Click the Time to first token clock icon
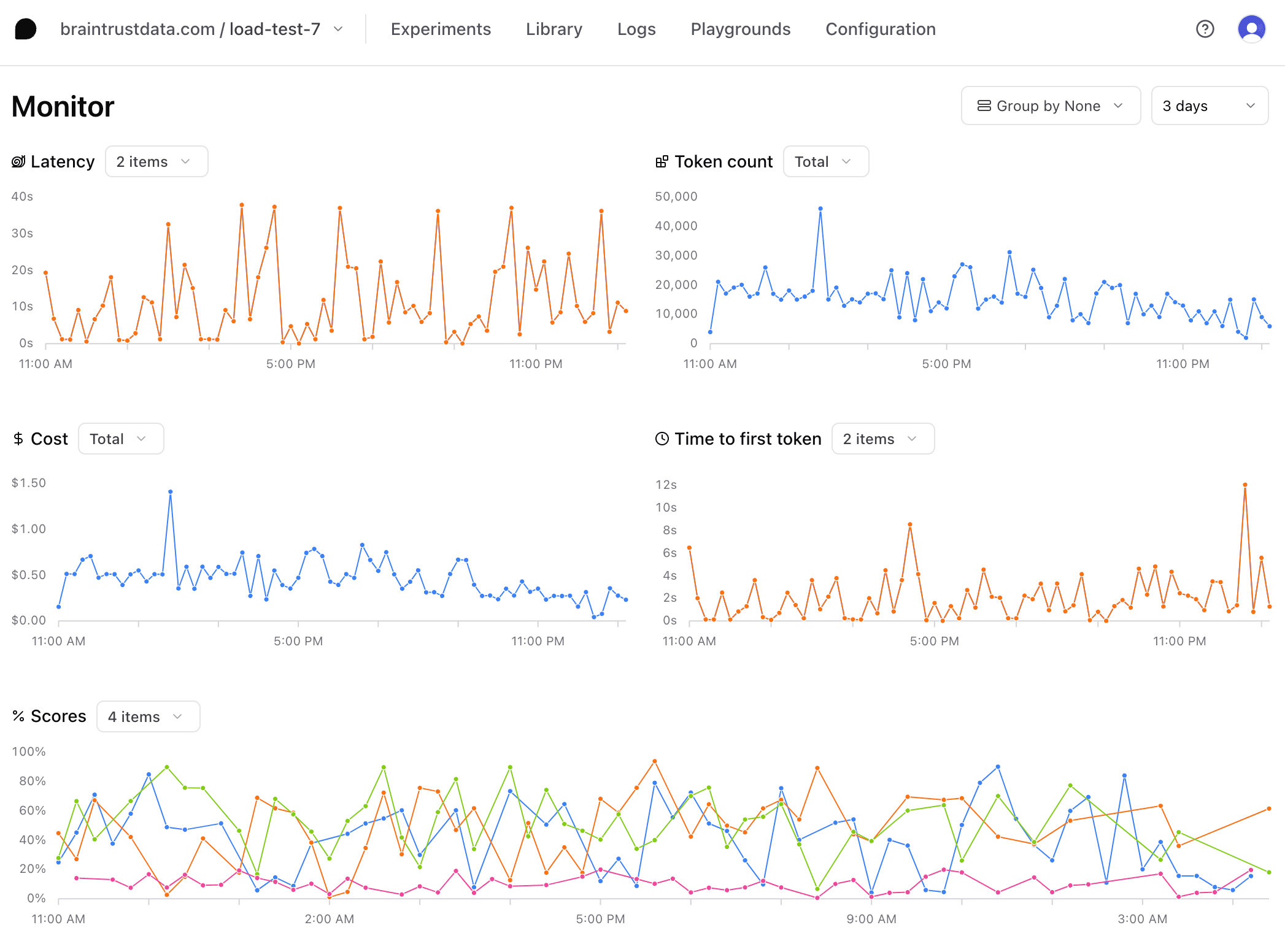The height and width of the screenshot is (952, 1285). (662, 439)
